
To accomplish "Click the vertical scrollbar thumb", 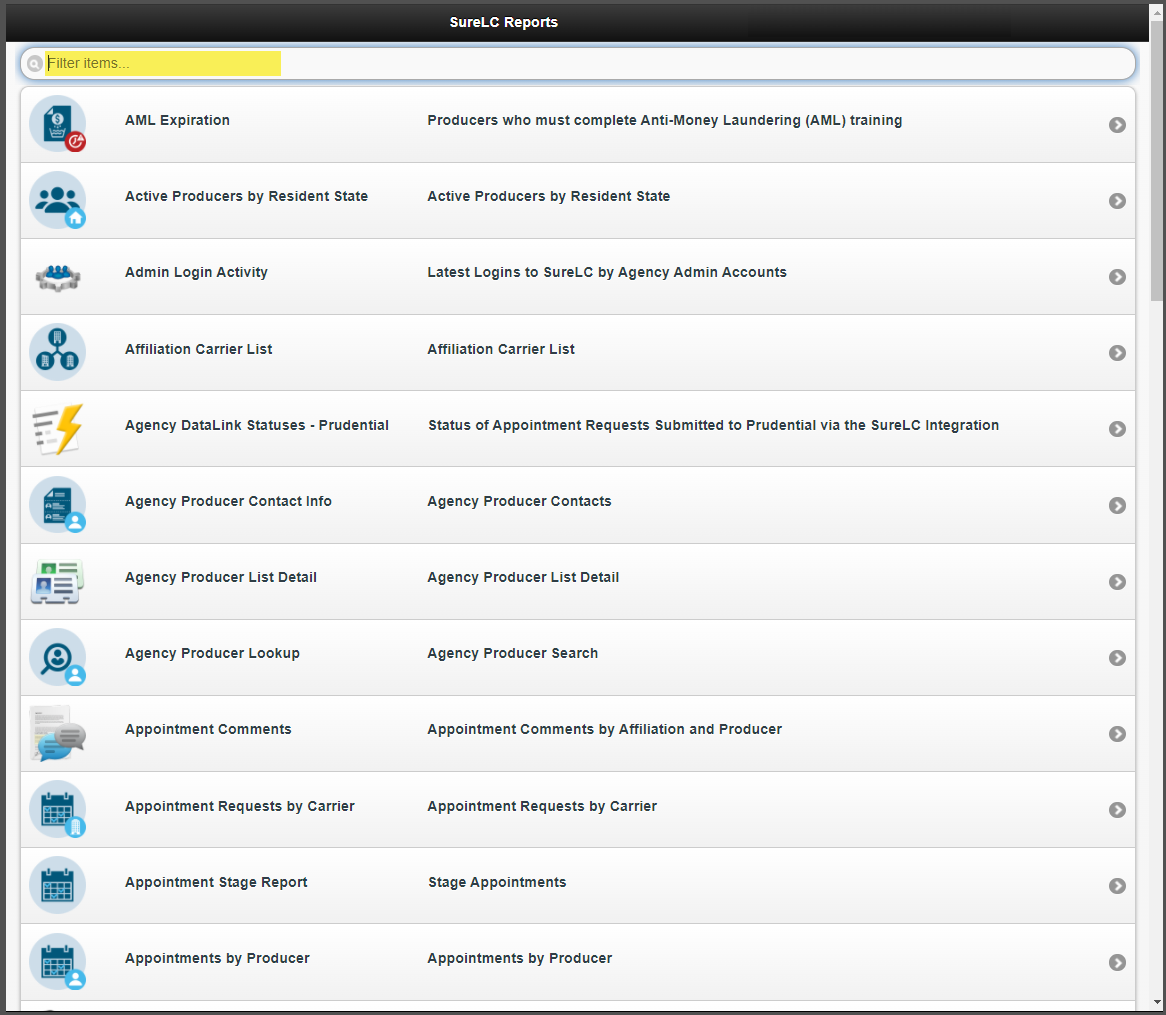I will [1156, 160].
